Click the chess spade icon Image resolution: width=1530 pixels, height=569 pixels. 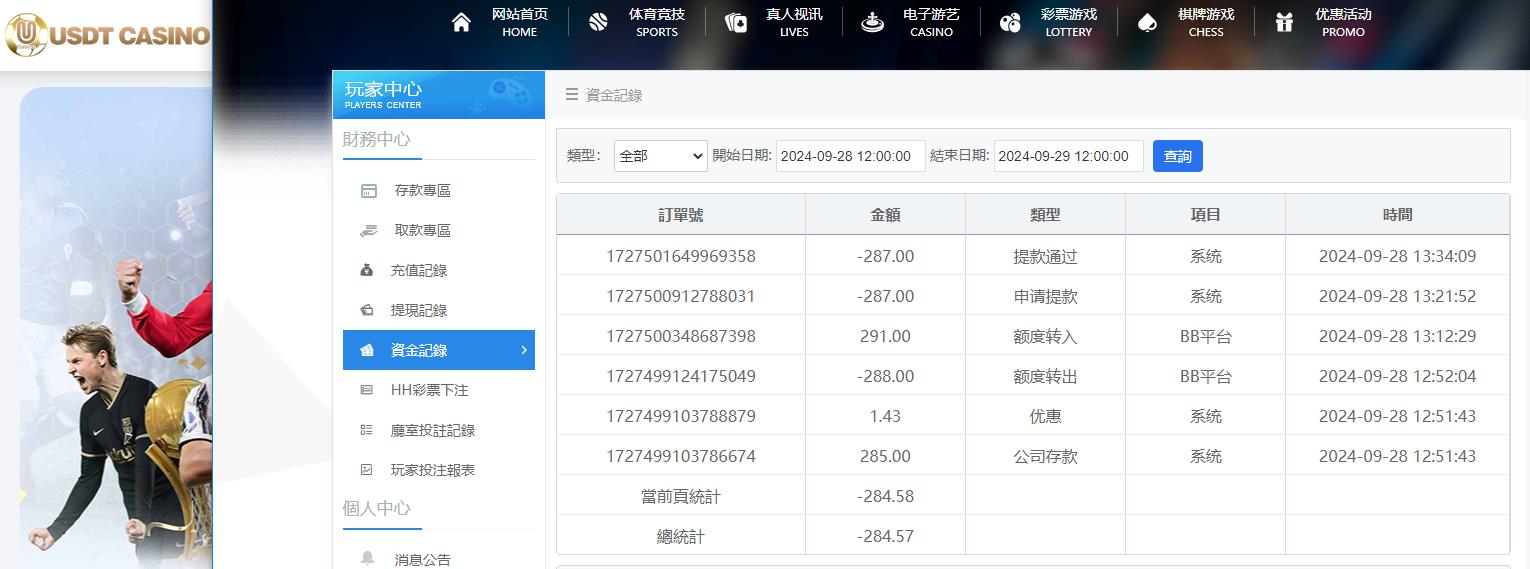point(1147,23)
